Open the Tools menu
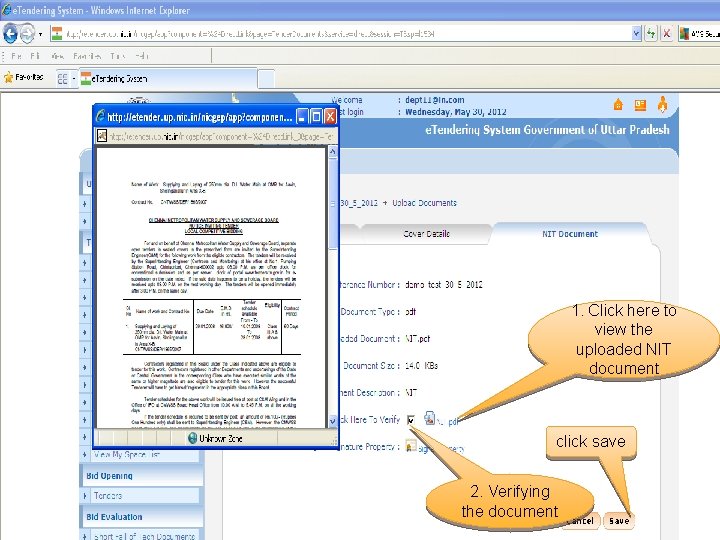Screen dimensions: 720x540 (x=118, y=56)
